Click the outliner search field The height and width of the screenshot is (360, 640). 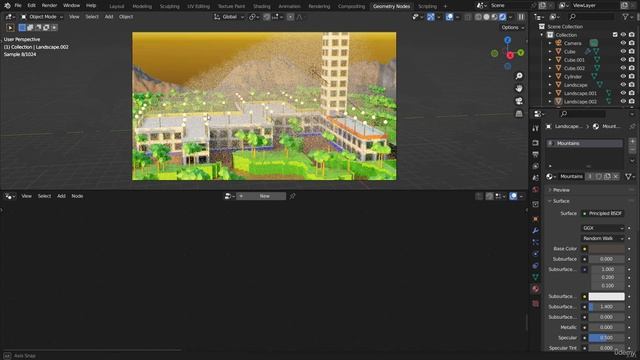[x=591, y=17]
